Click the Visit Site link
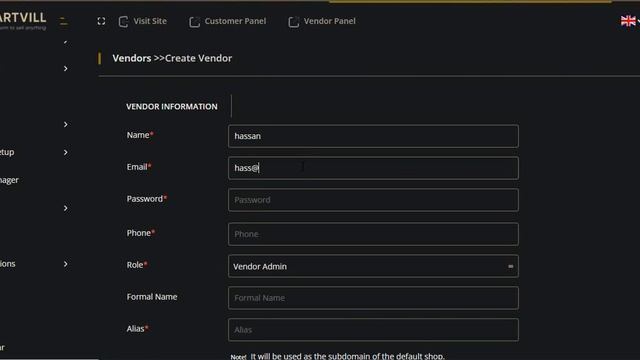This screenshot has height=360, width=640. [x=150, y=21]
